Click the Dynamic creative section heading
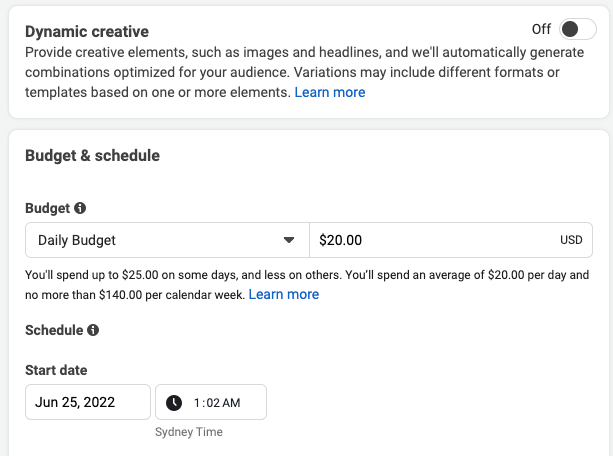Image resolution: width=613 pixels, height=456 pixels. click(x=87, y=32)
